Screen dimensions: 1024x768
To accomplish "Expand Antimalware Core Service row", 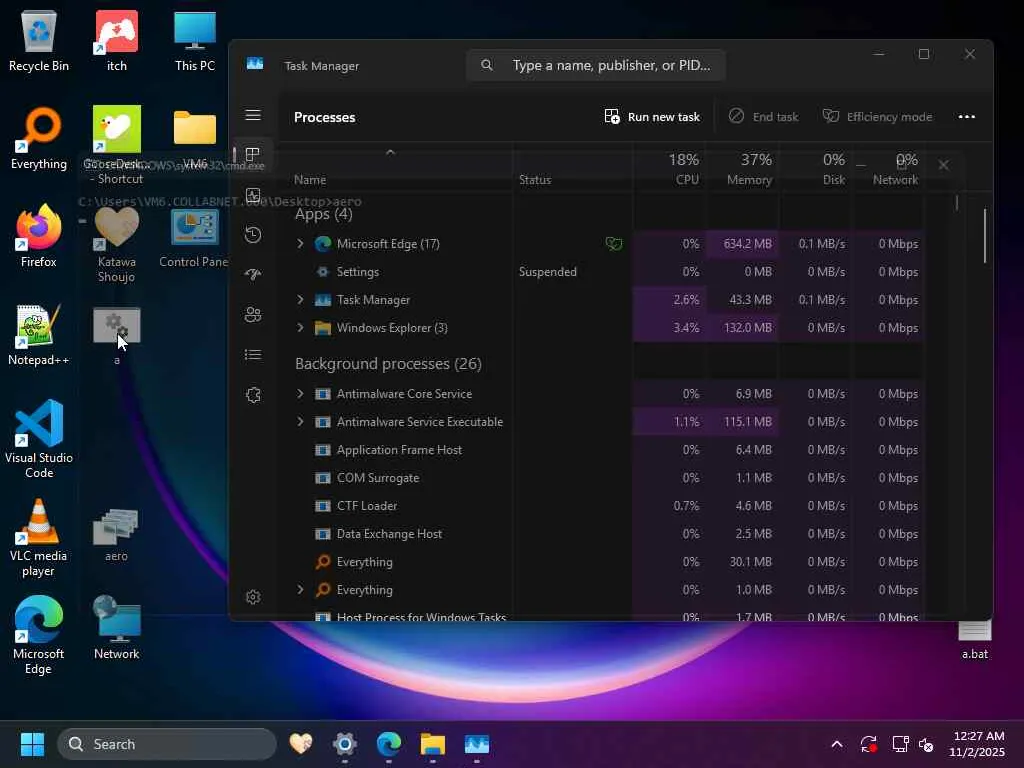I will 300,394.
